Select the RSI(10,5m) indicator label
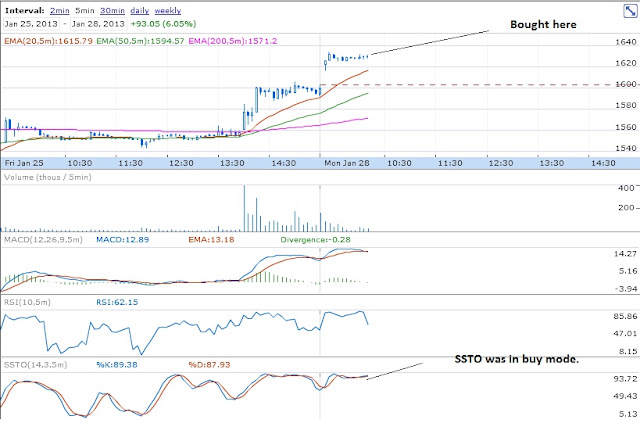Screen dimensions: 640x423 (x=27, y=302)
